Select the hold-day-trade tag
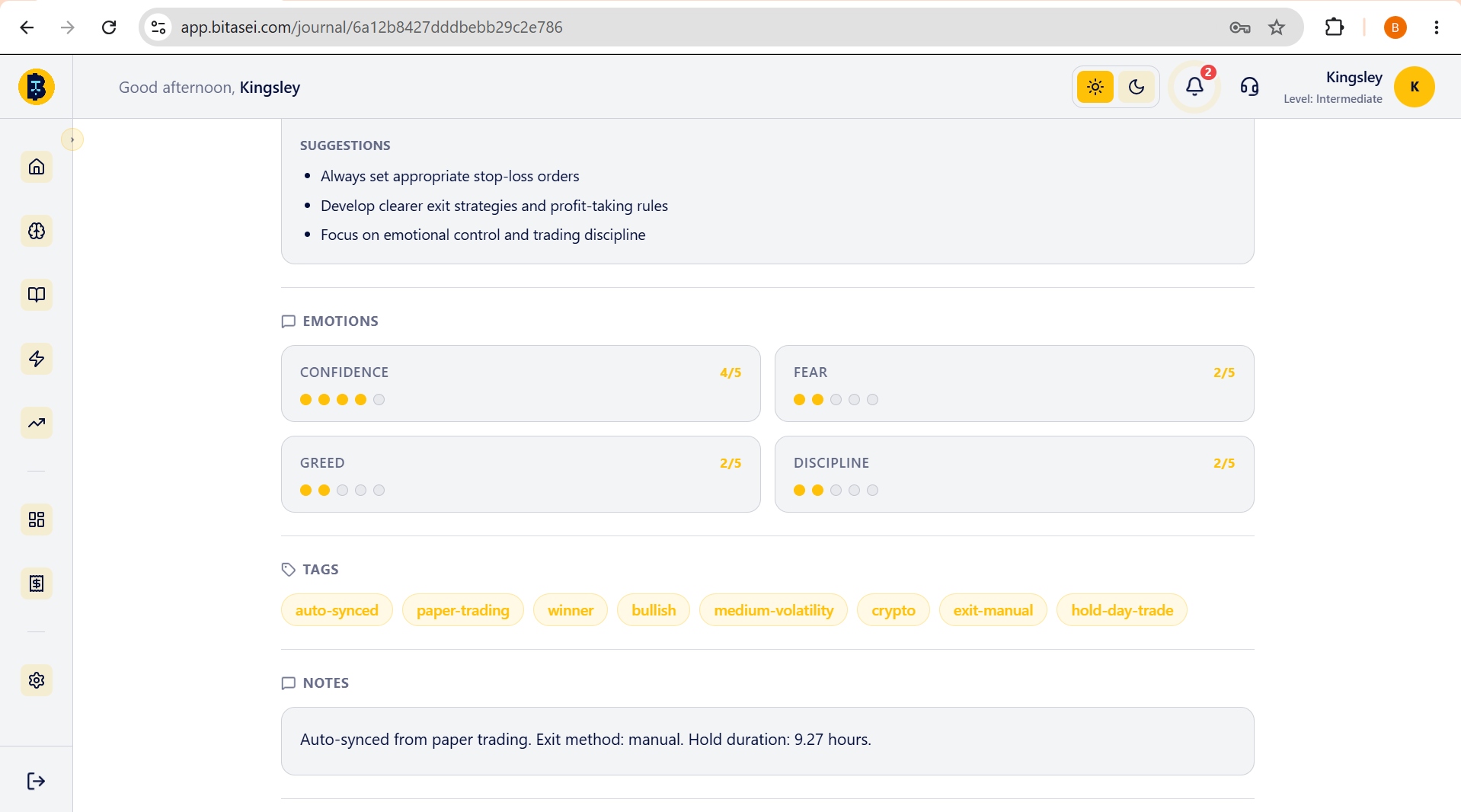 1122,610
